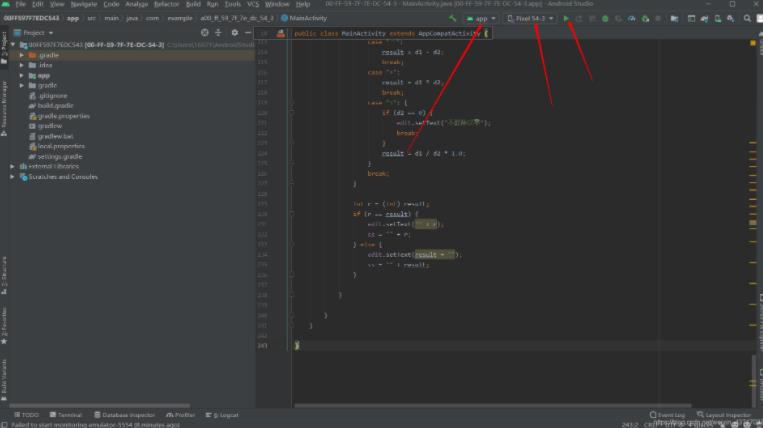Screen dimensions: 763x428
Task: Open the Refactor menu
Action: pyautogui.click(x=166, y=4)
